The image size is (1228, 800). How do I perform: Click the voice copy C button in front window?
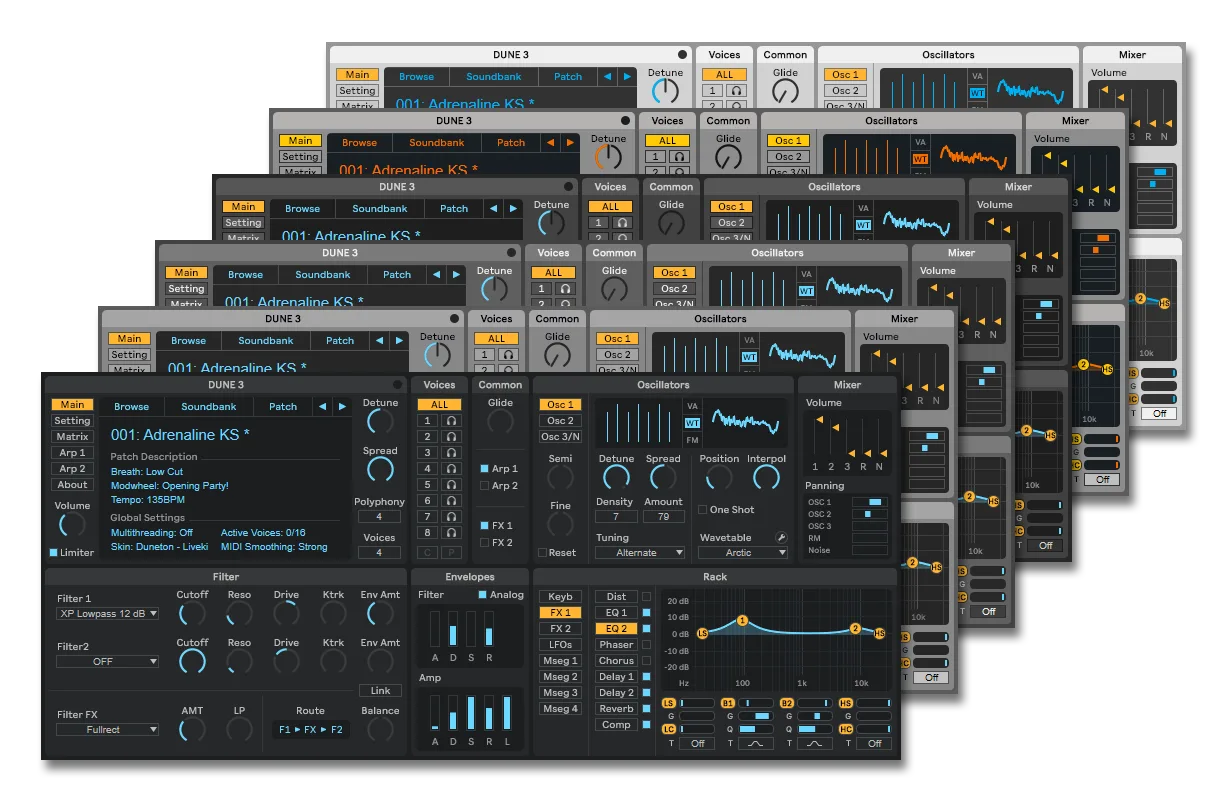click(428, 552)
